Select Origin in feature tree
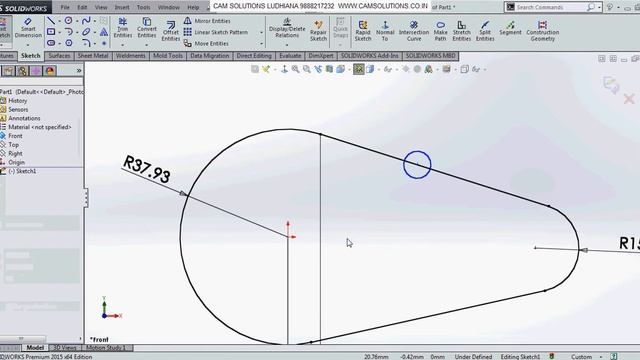This screenshot has width=640, height=360. tap(16, 162)
